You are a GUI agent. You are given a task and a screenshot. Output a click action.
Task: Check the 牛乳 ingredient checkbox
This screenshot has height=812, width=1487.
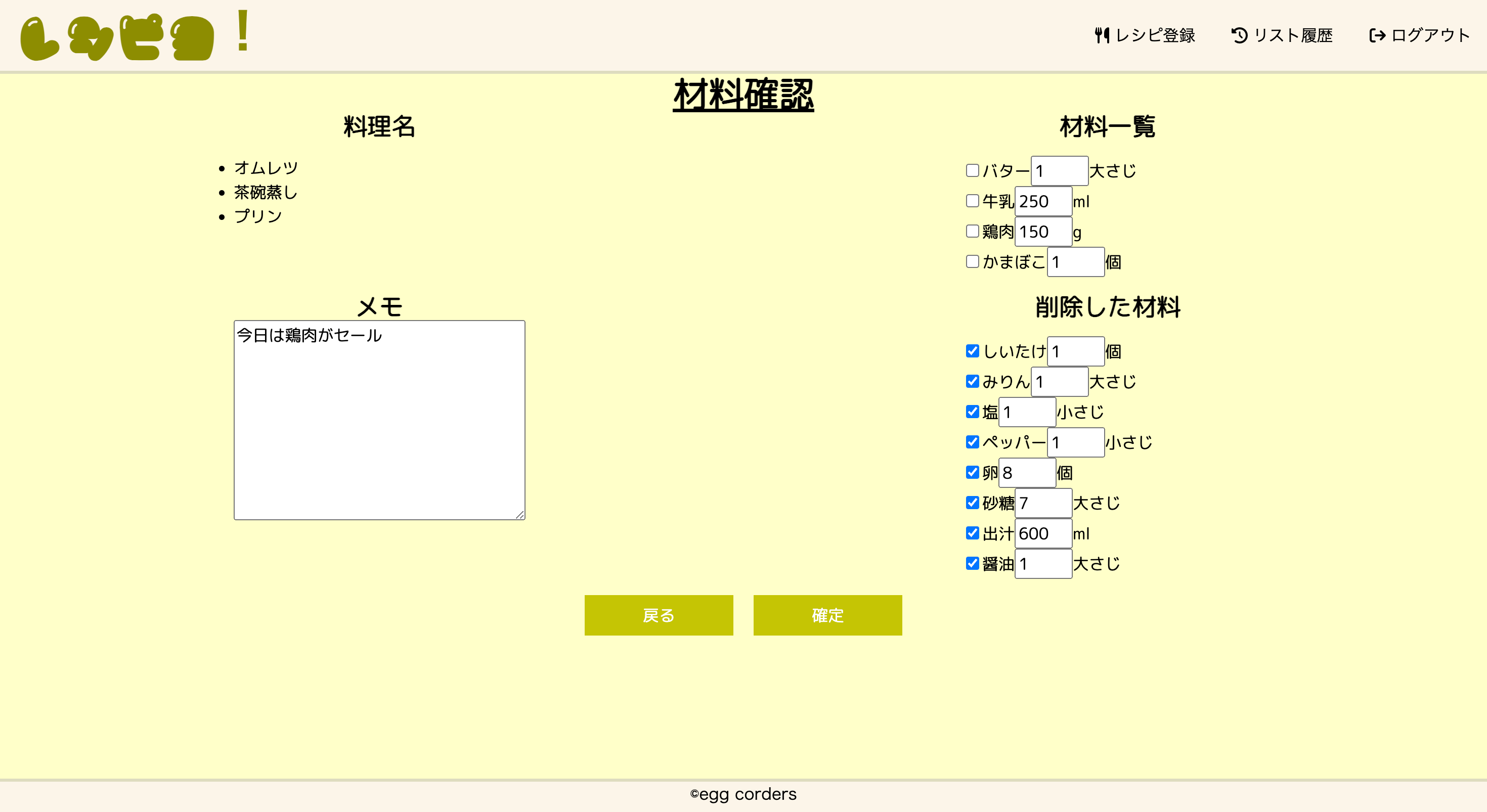click(973, 201)
